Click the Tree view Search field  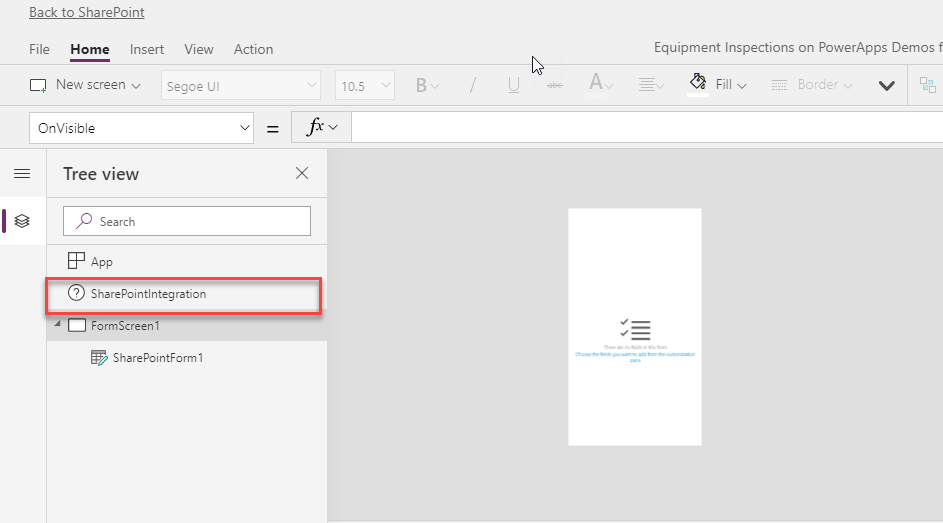tap(187, 221)
